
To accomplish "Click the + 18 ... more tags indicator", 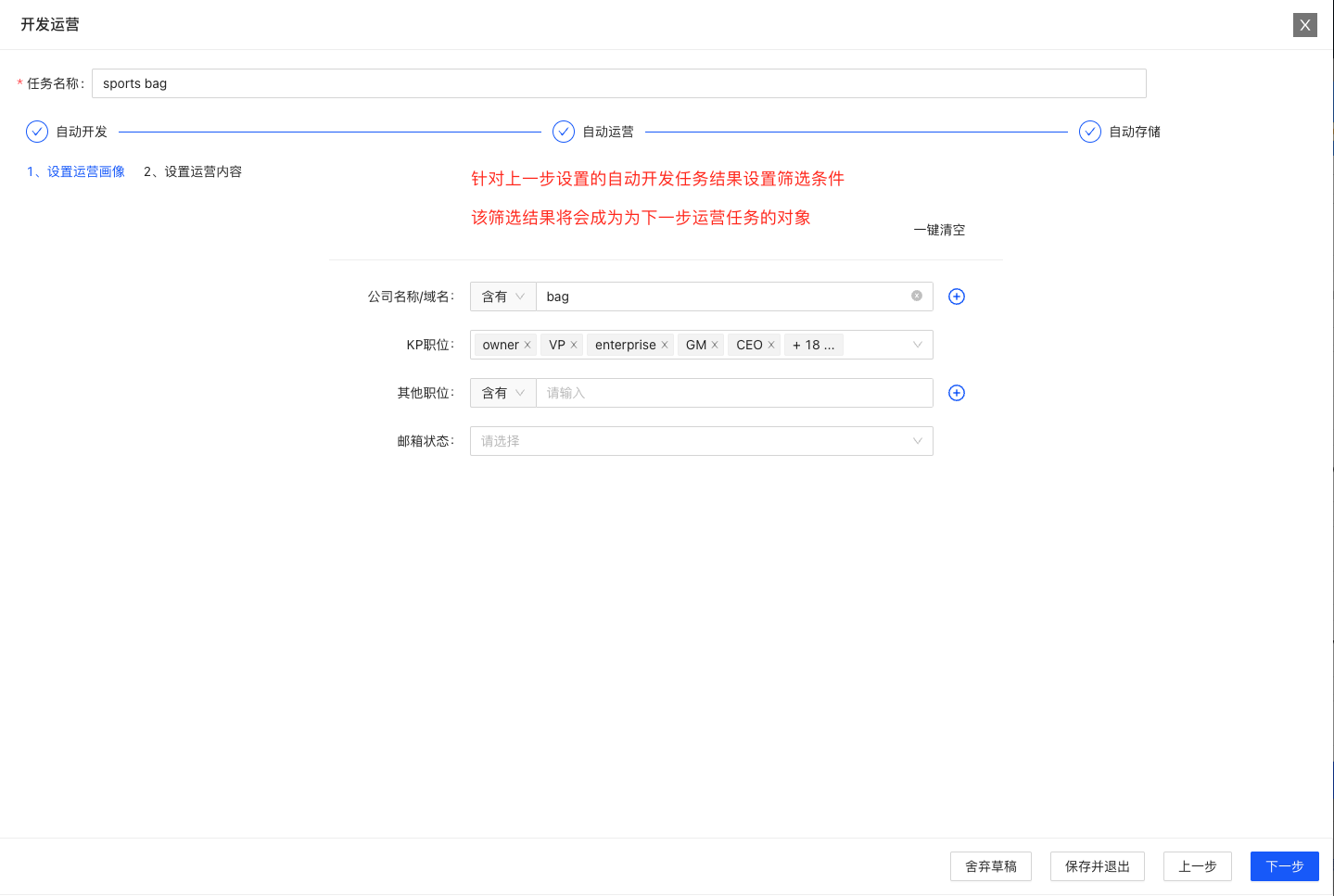I will 813,345.
